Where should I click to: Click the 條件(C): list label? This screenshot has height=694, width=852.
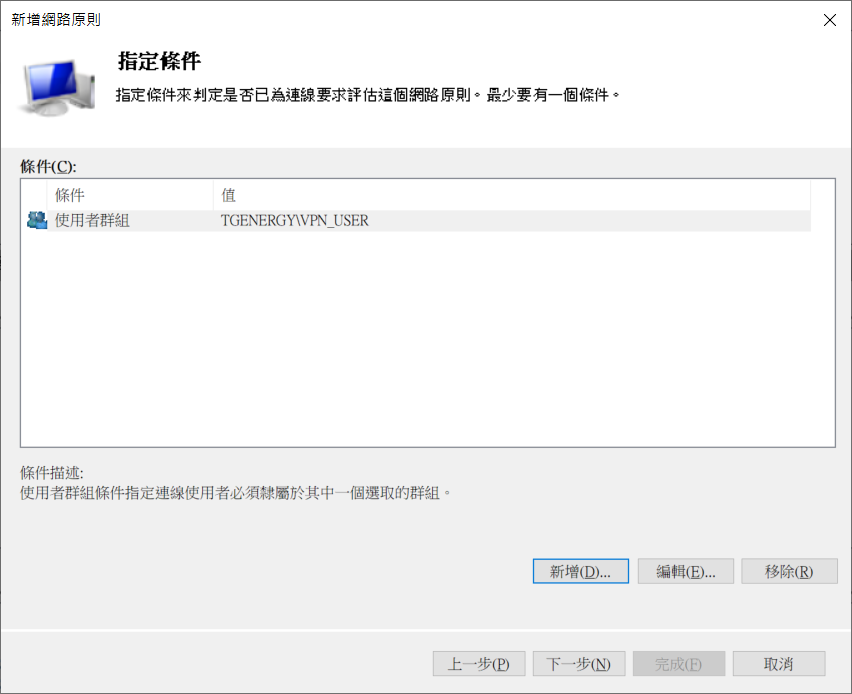tap(48, 166)
